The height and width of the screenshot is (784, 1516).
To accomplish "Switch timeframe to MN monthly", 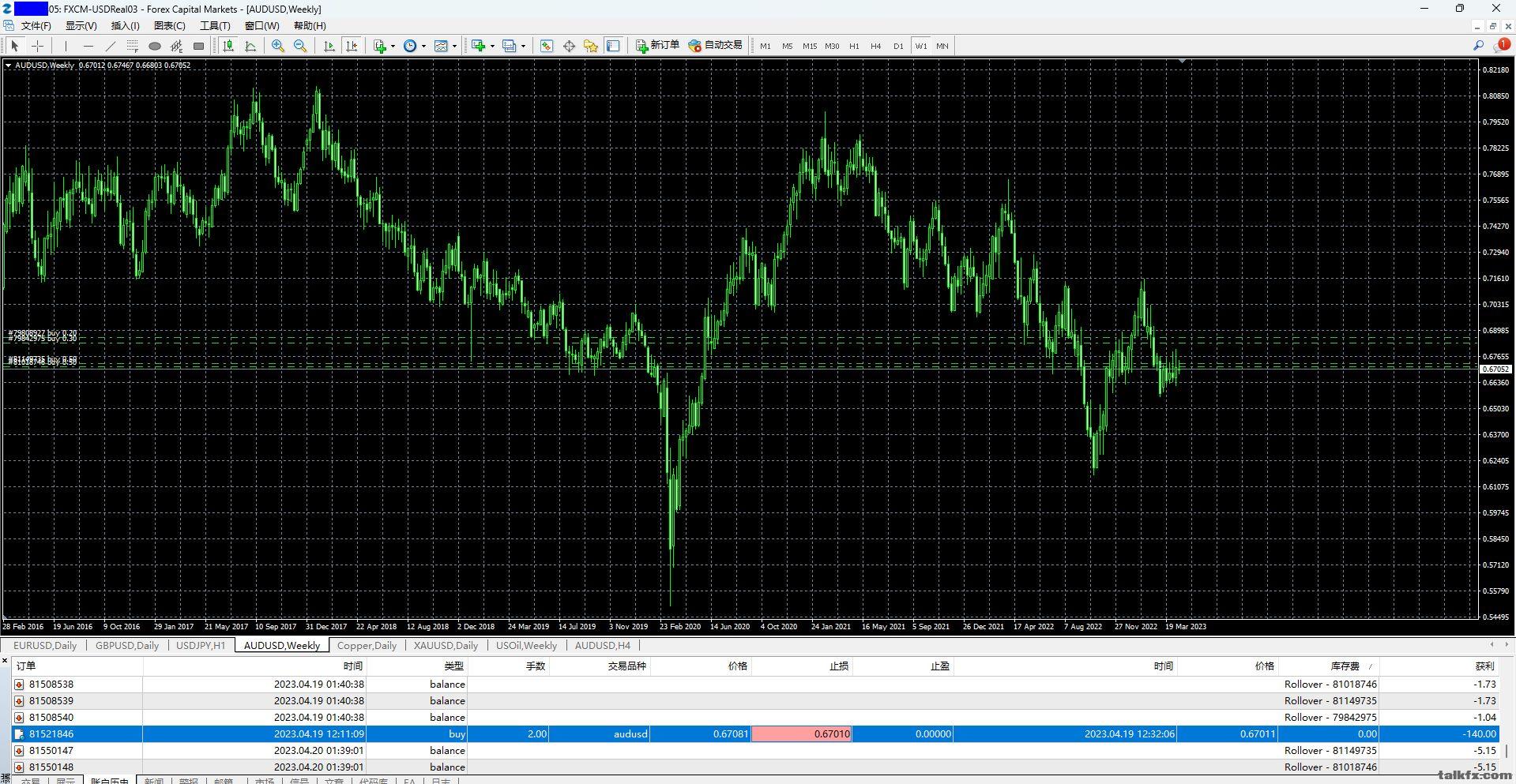I will [942, 46].
